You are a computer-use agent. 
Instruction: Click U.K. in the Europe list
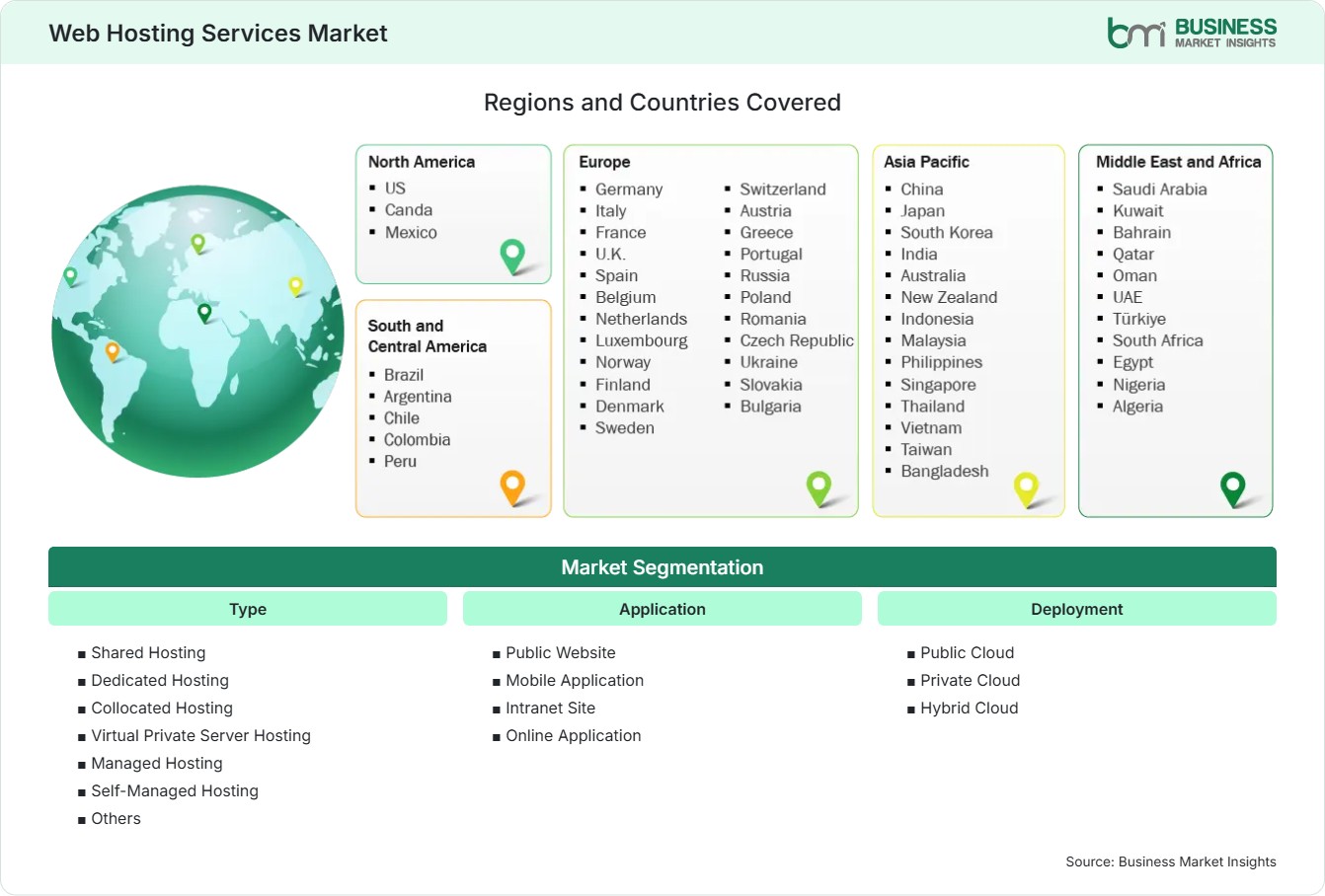point(610,255)
